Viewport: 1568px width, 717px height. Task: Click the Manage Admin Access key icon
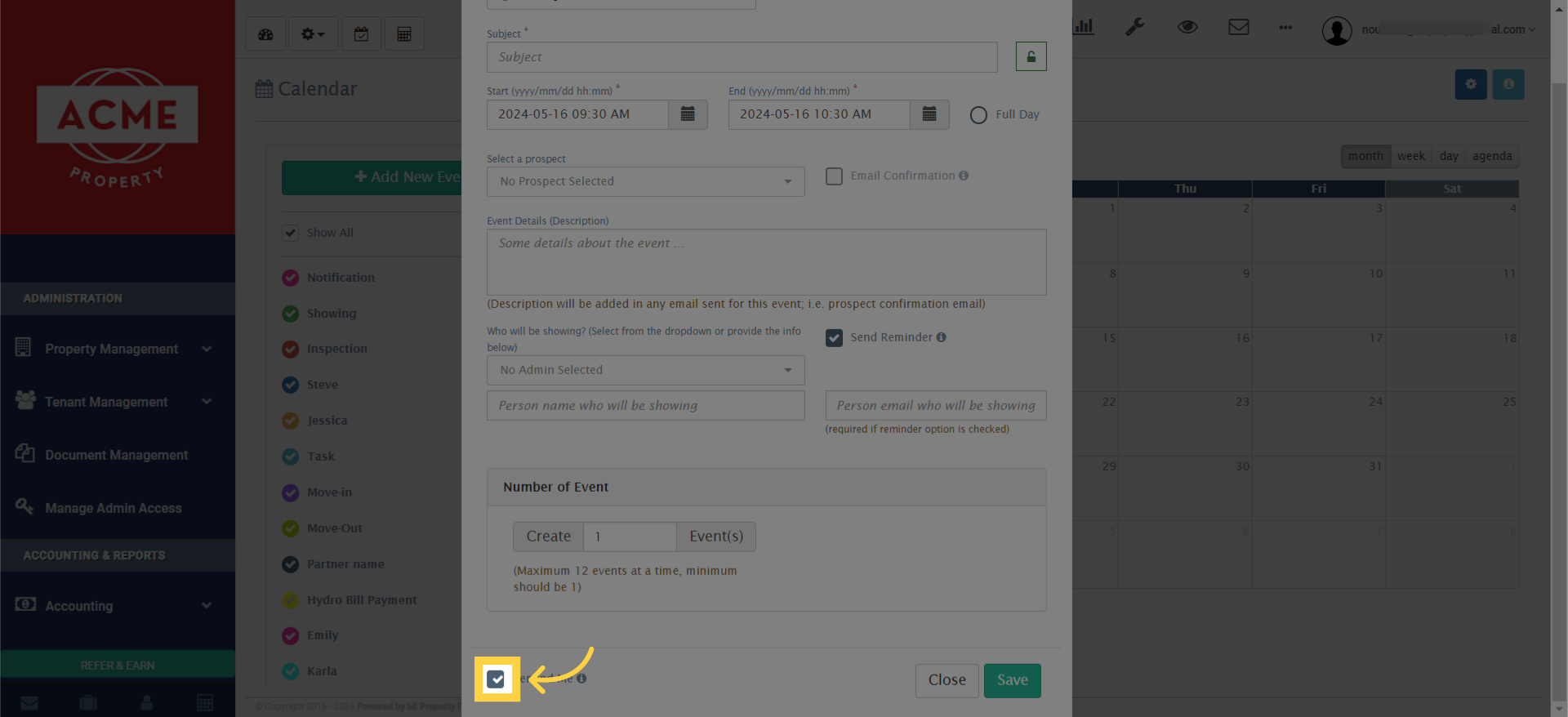[x=24, y=506]
